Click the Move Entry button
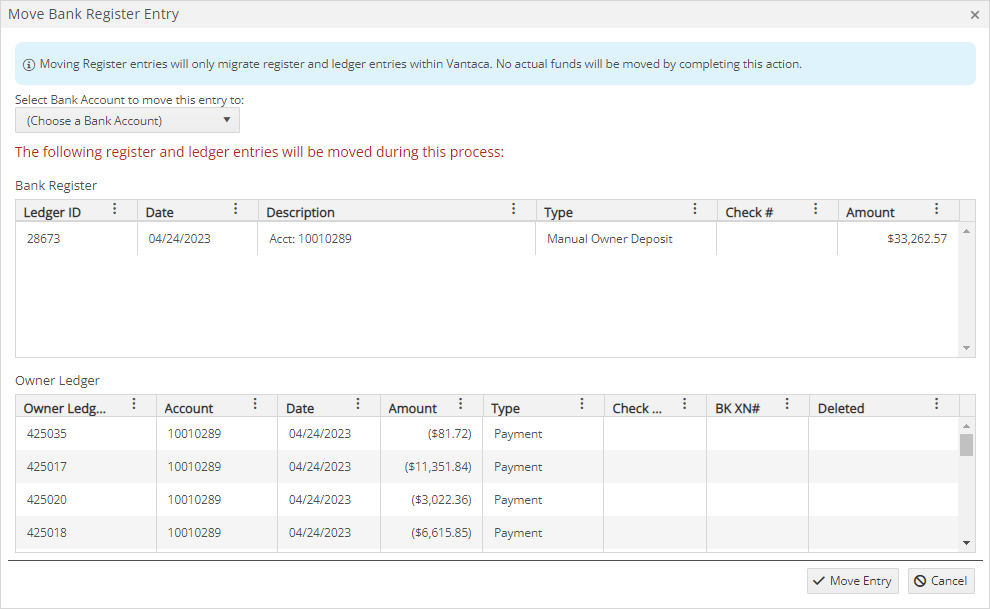 (852, 580)
